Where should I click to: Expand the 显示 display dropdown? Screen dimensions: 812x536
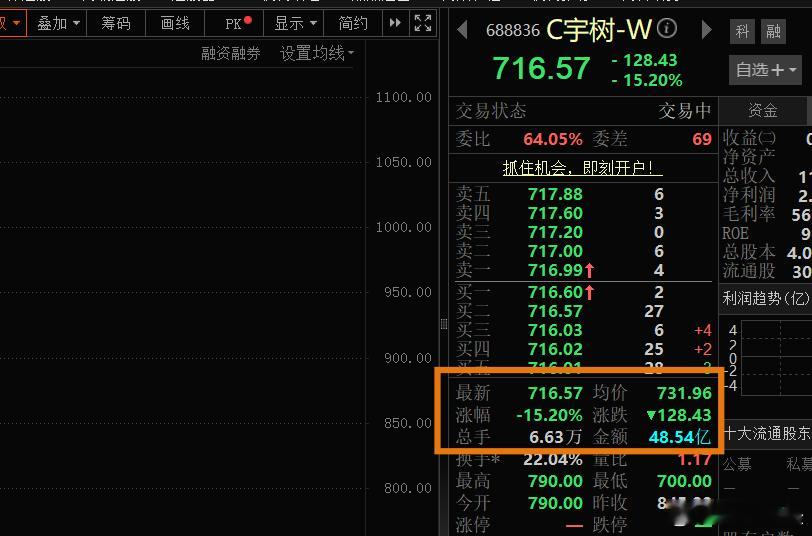click(294, 23)
